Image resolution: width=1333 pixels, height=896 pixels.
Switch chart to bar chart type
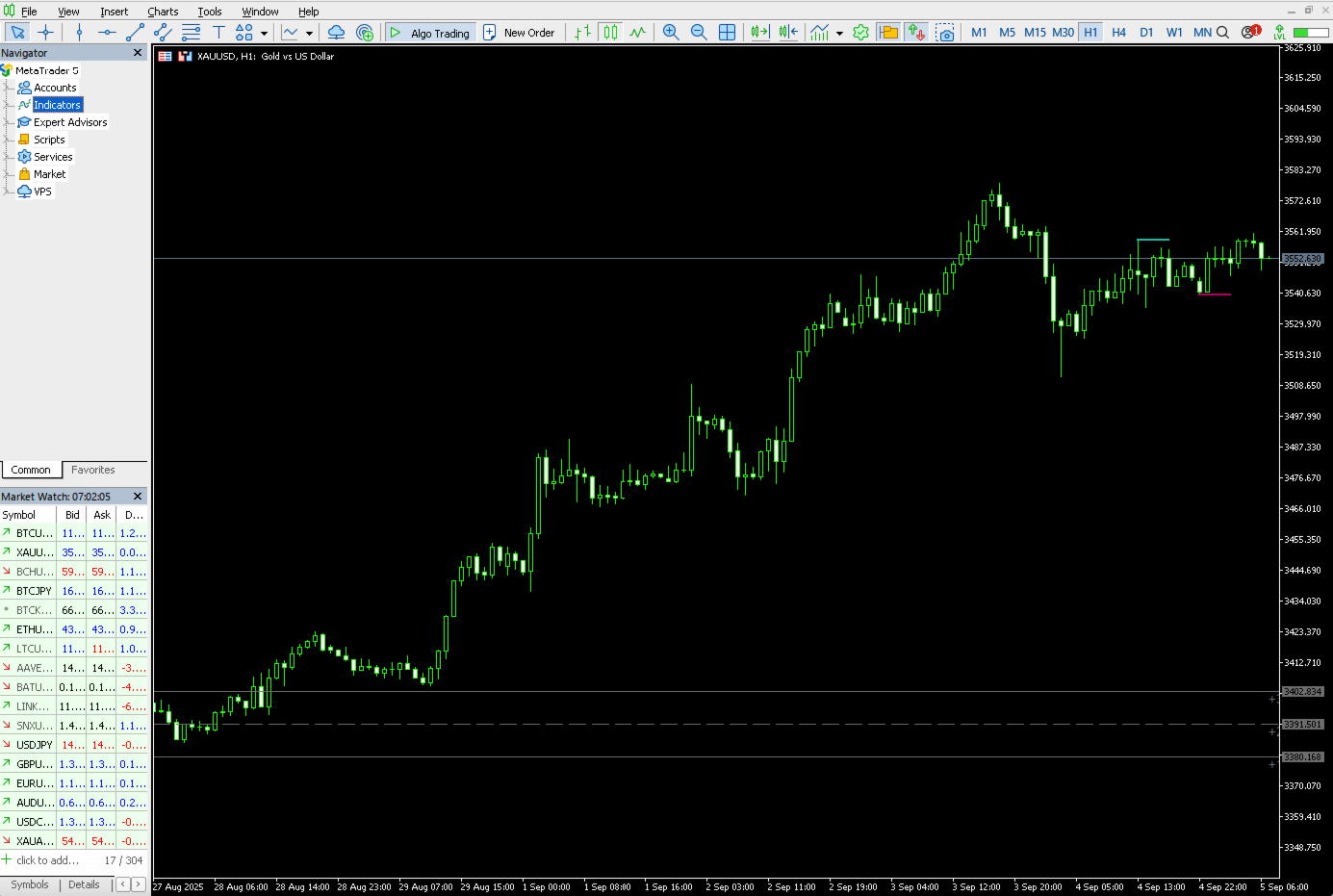[x=582, y=32]
